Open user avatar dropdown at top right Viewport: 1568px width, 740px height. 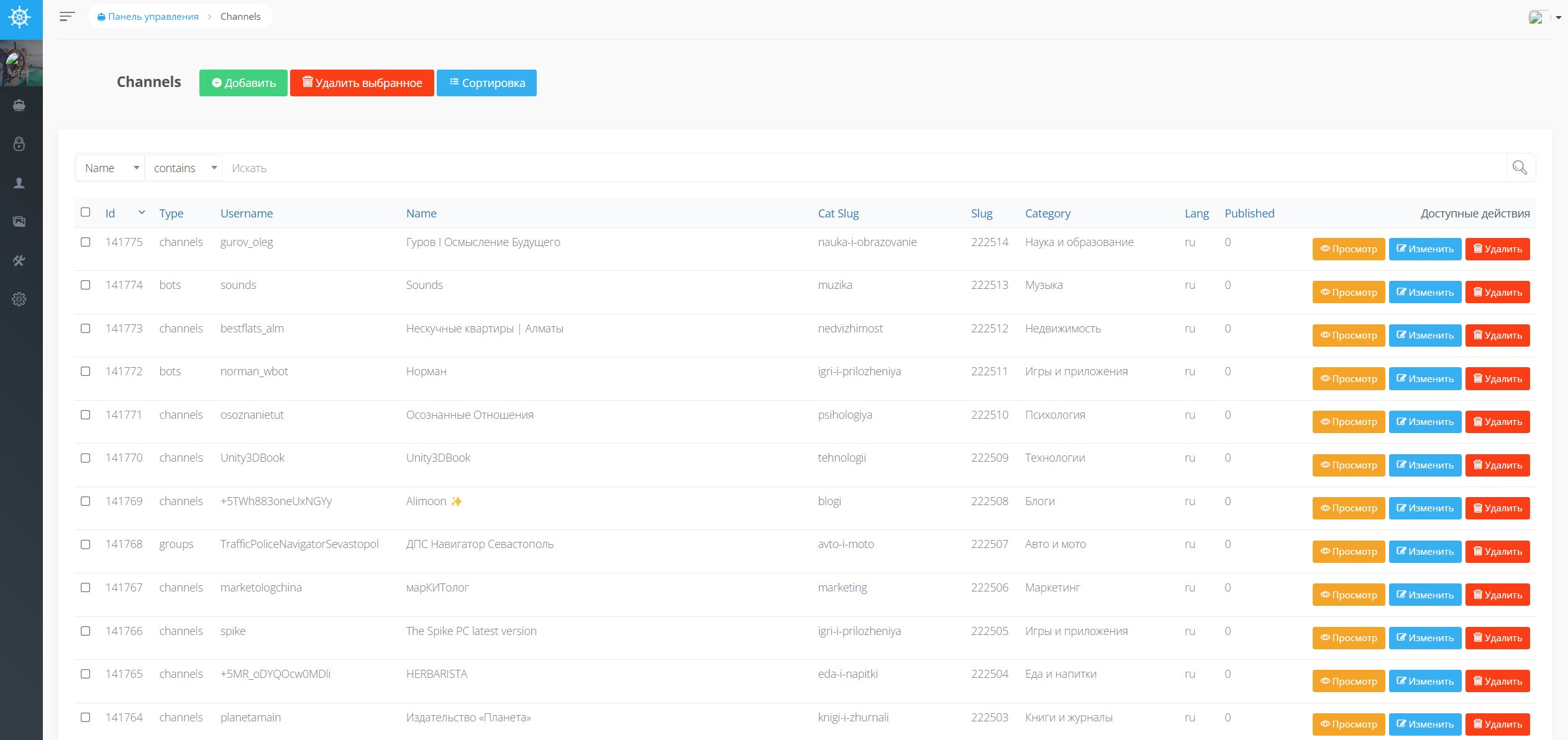[x=1544, y=17]
